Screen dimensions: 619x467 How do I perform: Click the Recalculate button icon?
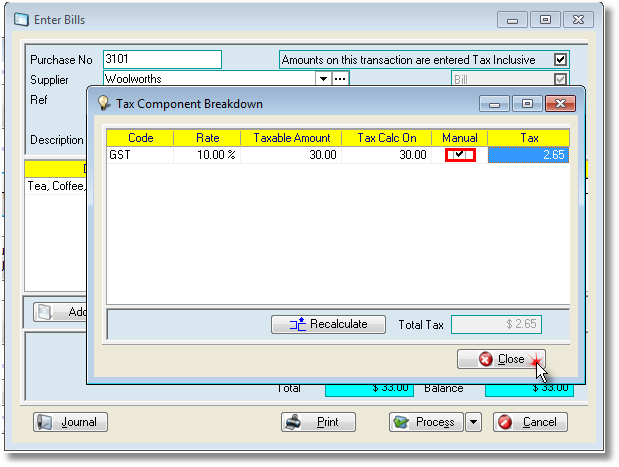tap(297, 324)
